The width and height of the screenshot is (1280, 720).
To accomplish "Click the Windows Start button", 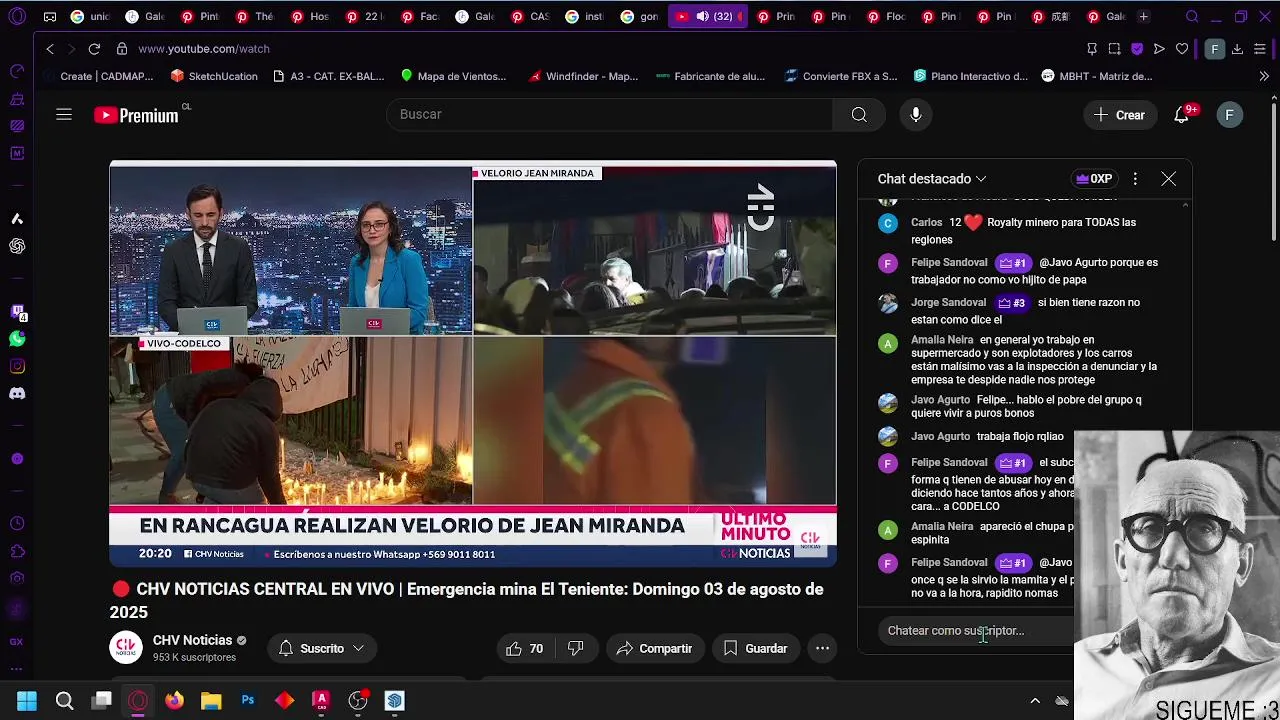I will [27, 700].
